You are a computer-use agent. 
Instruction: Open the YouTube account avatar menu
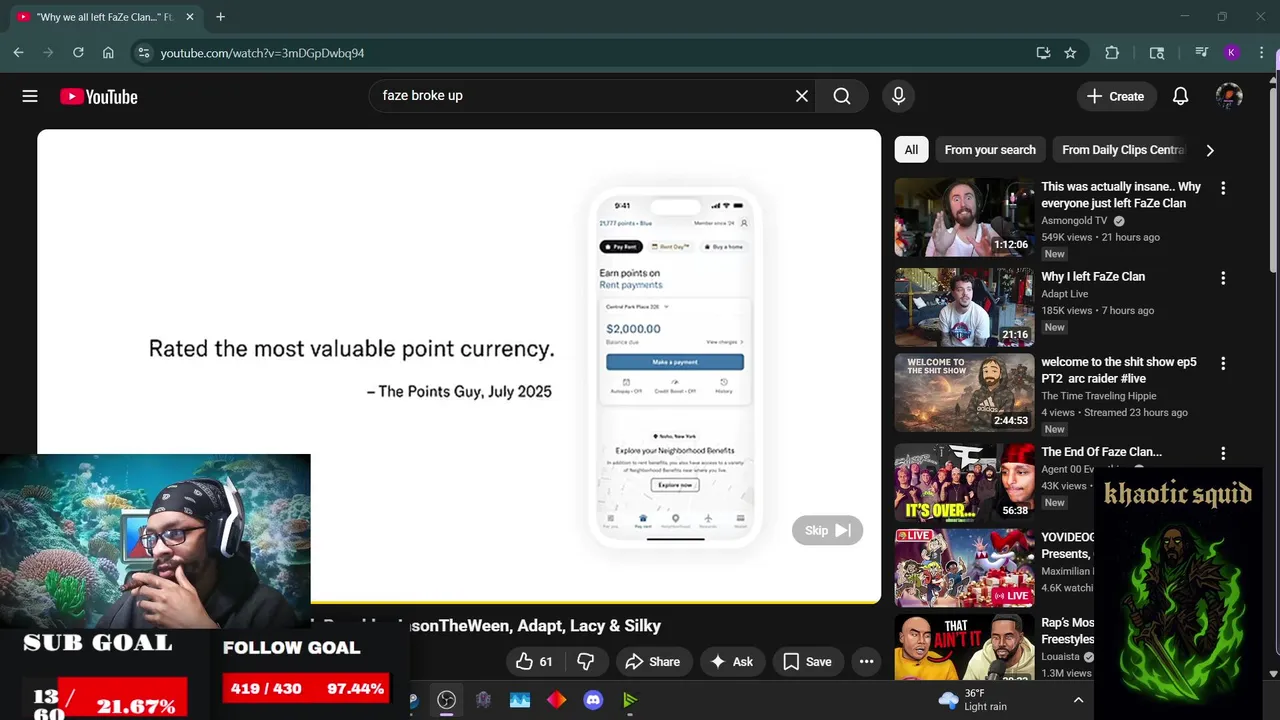[x=1229, y=96]
